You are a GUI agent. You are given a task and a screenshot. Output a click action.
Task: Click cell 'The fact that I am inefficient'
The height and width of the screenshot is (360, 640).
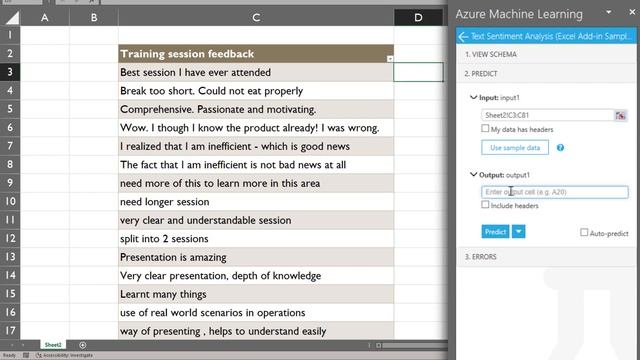[x=256, y=165]
